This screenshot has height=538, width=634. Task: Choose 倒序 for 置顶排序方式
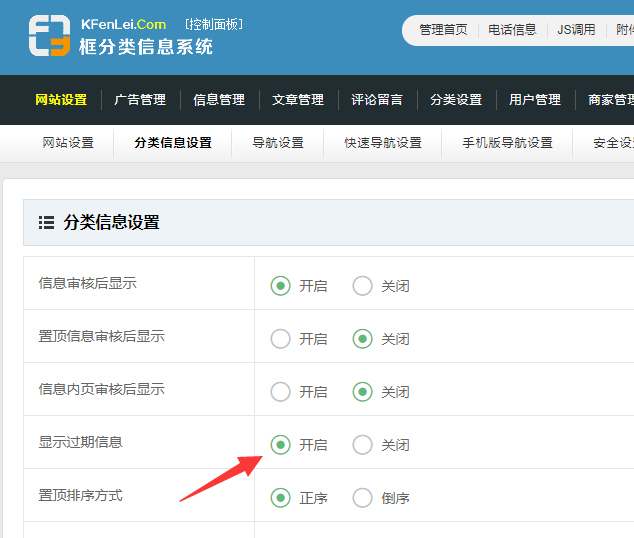362,498
